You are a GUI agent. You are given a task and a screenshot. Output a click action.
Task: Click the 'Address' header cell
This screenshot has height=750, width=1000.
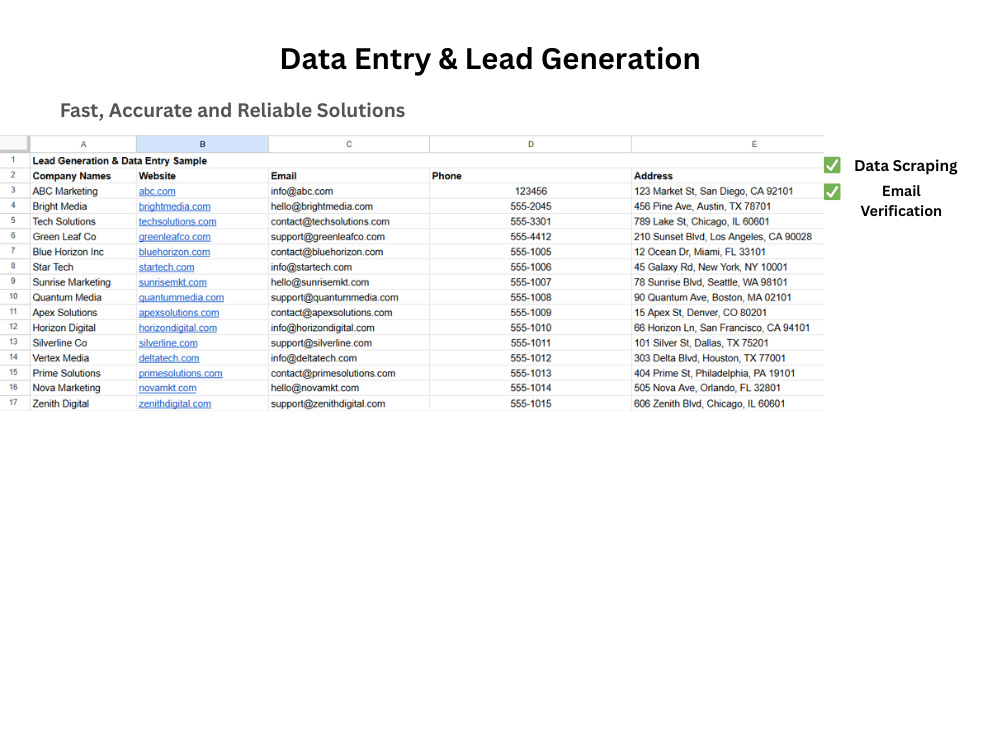(728, 176)
